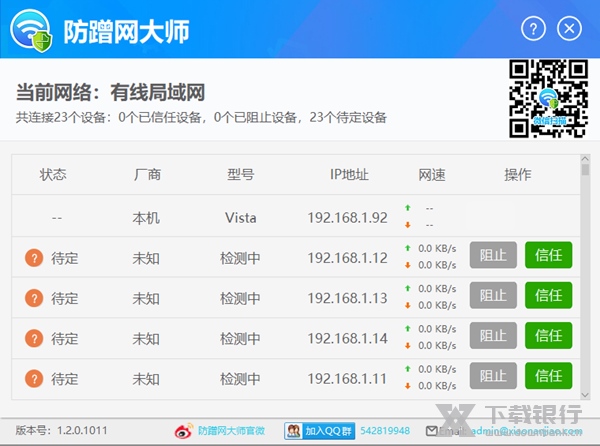Click the Email envelope icon

(x=432, y=431)
